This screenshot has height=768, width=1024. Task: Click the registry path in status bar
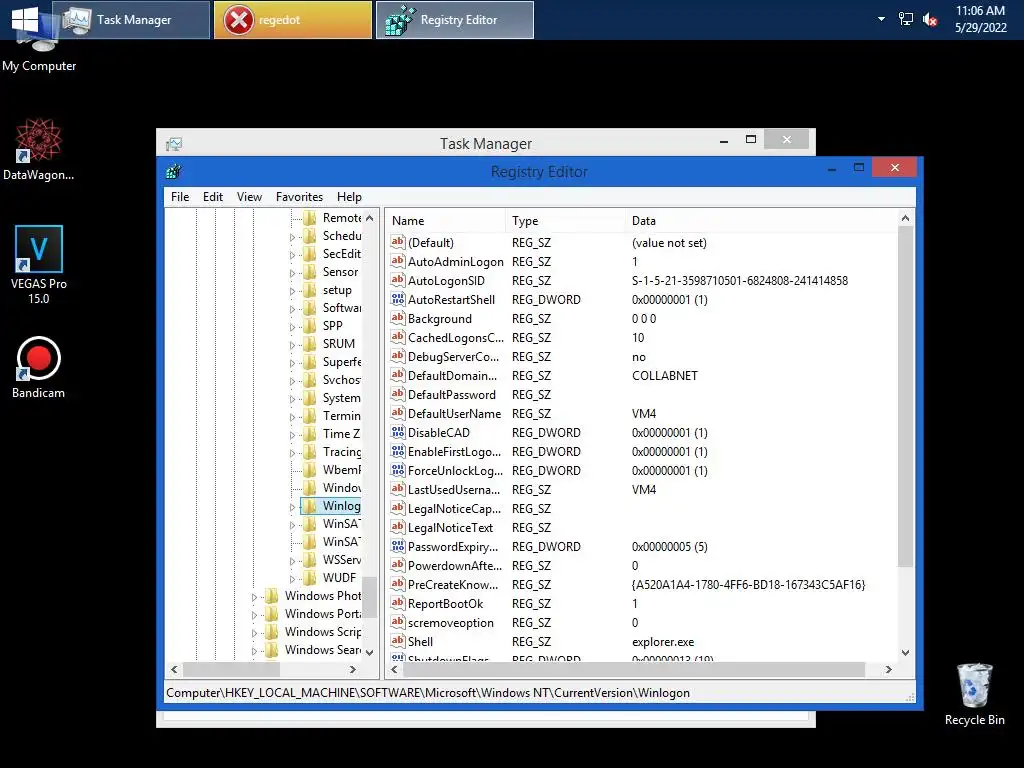(428, 693)
